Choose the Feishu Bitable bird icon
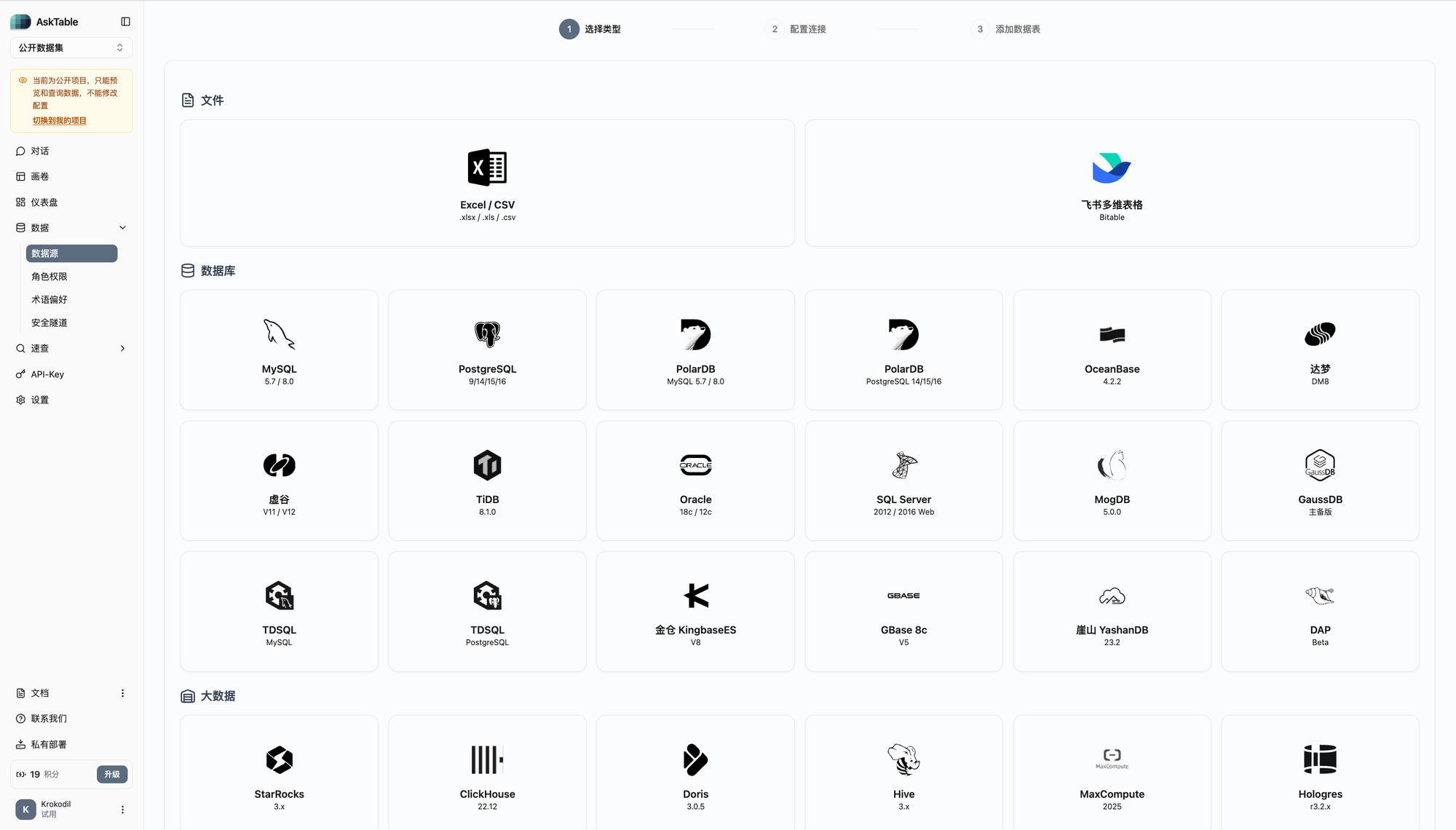 click(x=1112, y=168)
